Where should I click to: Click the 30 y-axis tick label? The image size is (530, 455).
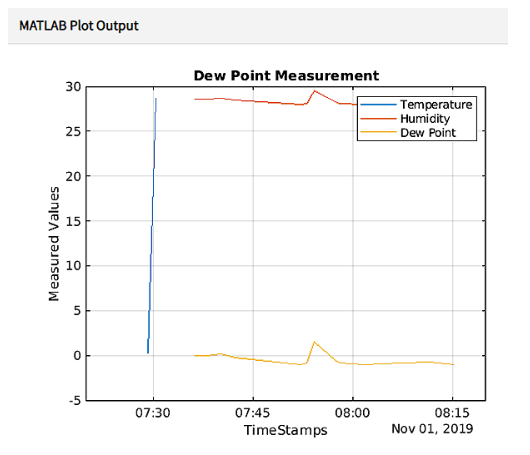pos(73,87)
